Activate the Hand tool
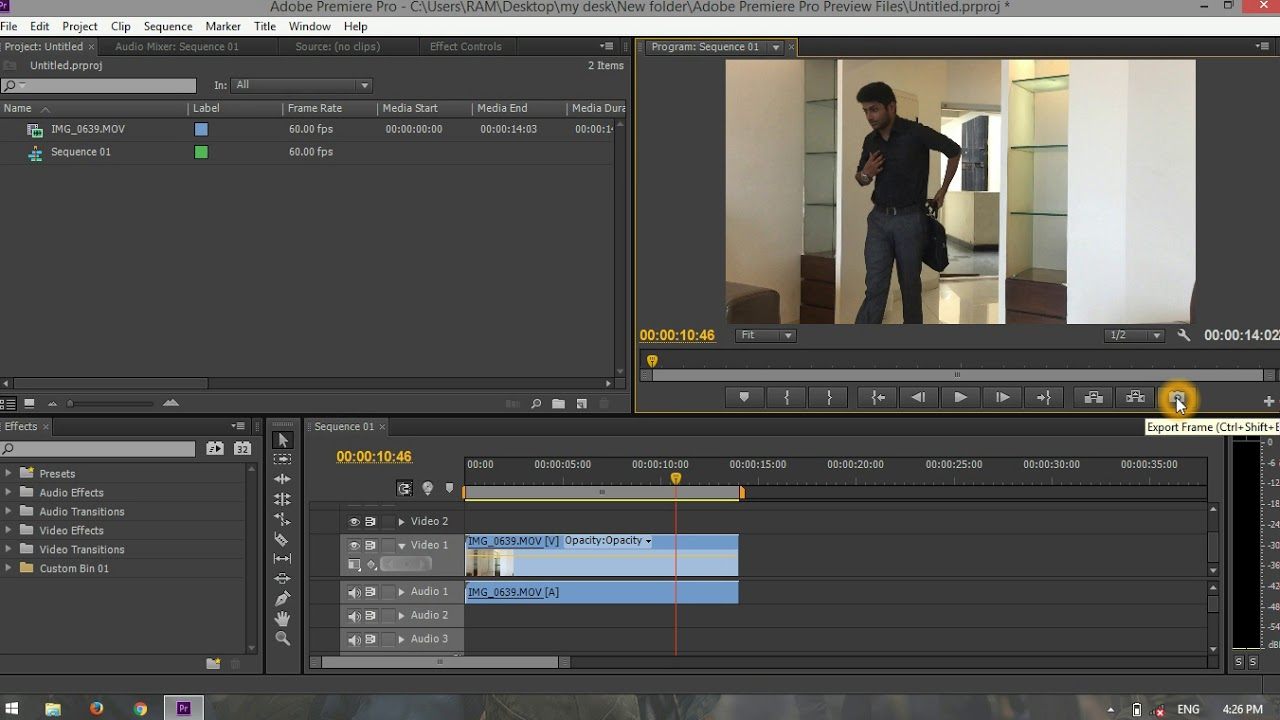The height and width of the screenshot is (720, 1280). coord(283,619)
